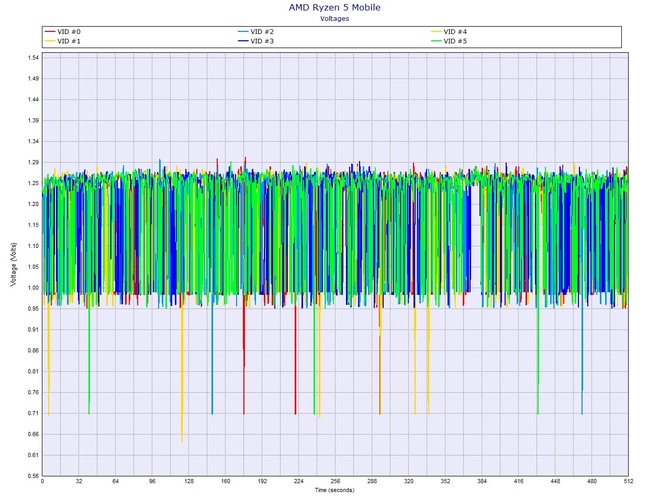670x502 pixels.
Task: Click the red VID #0 legend line
Action: coord(50,32)
